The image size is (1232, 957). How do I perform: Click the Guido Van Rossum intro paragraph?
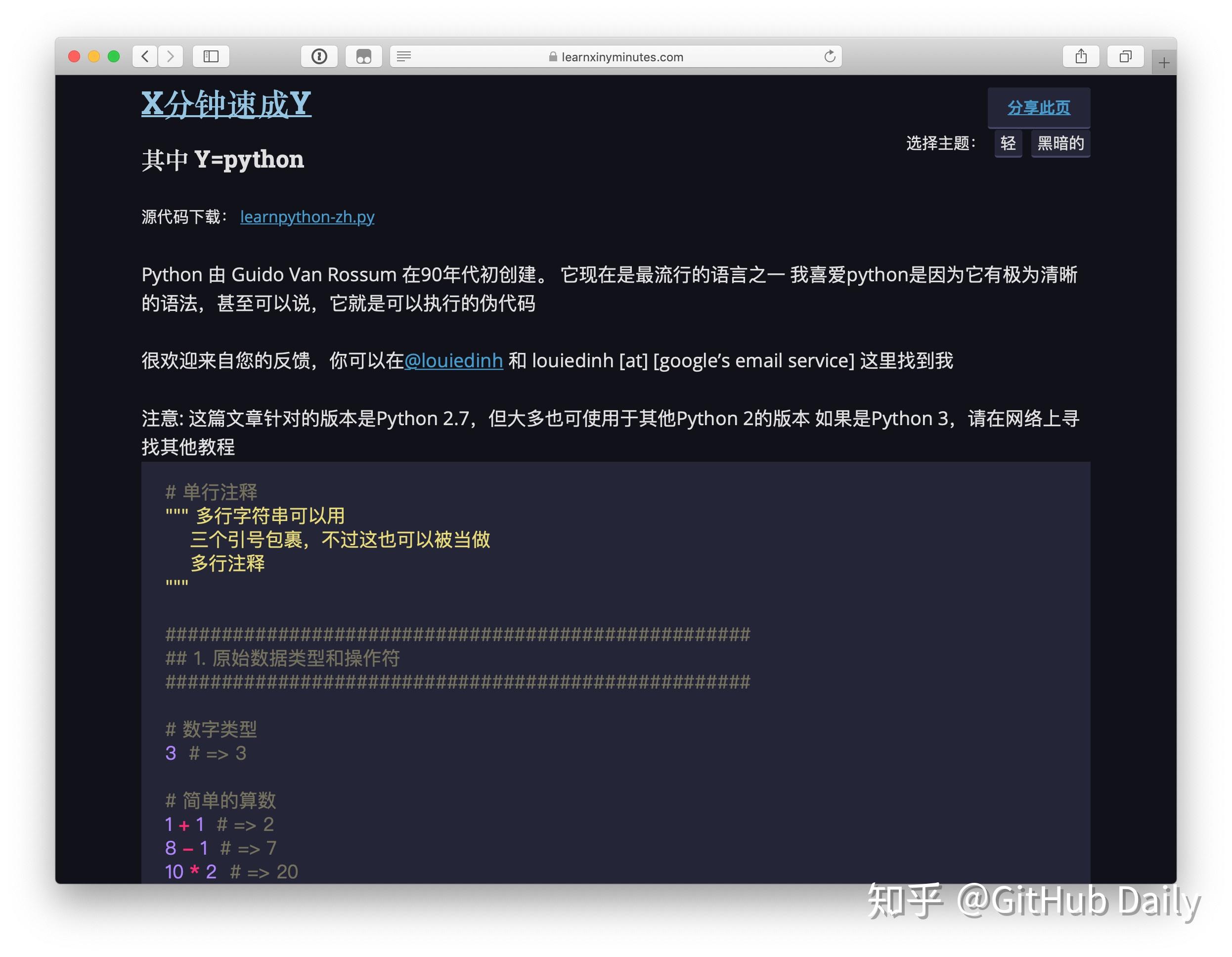click(x=609, y=289)
